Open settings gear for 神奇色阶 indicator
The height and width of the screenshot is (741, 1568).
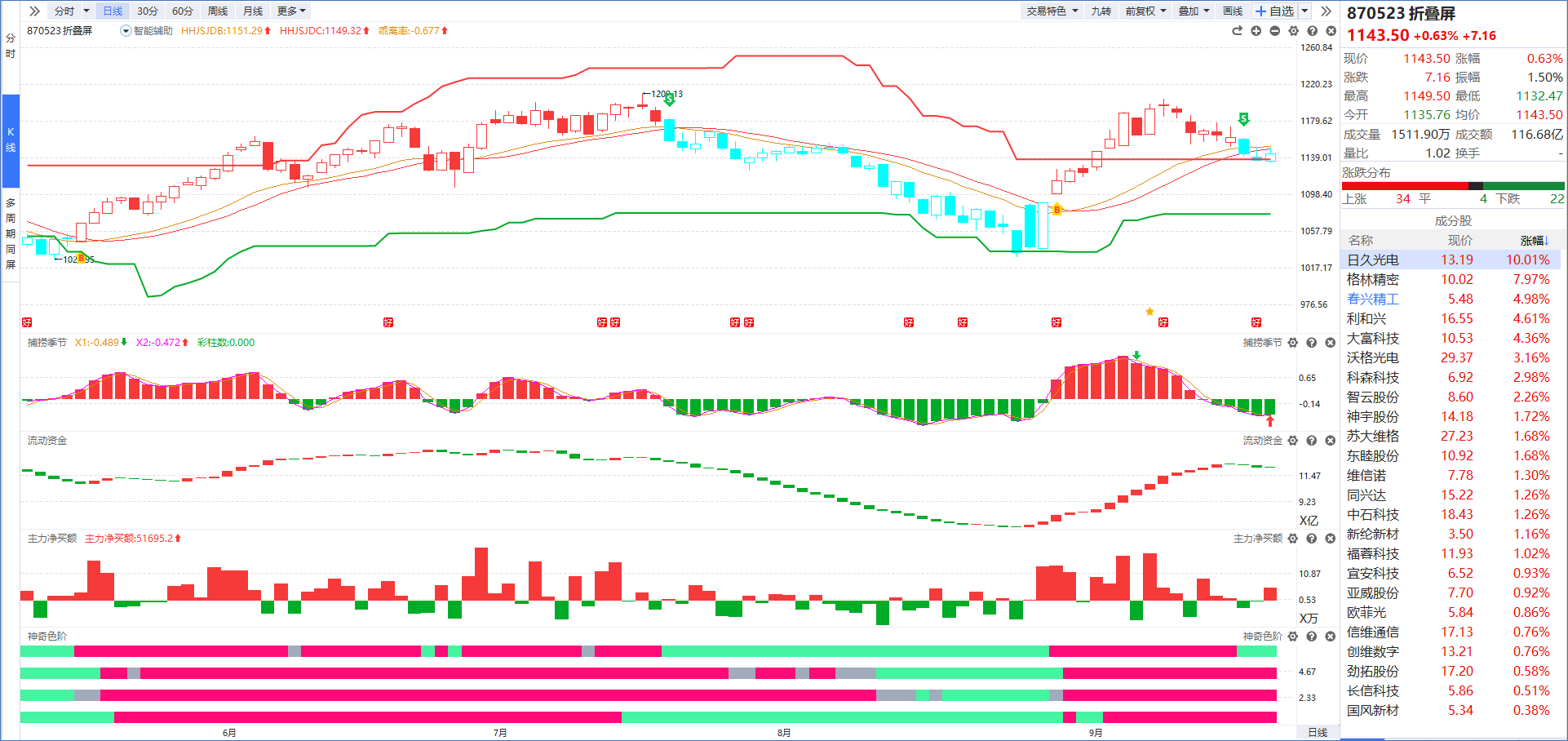pos(1292,637)
